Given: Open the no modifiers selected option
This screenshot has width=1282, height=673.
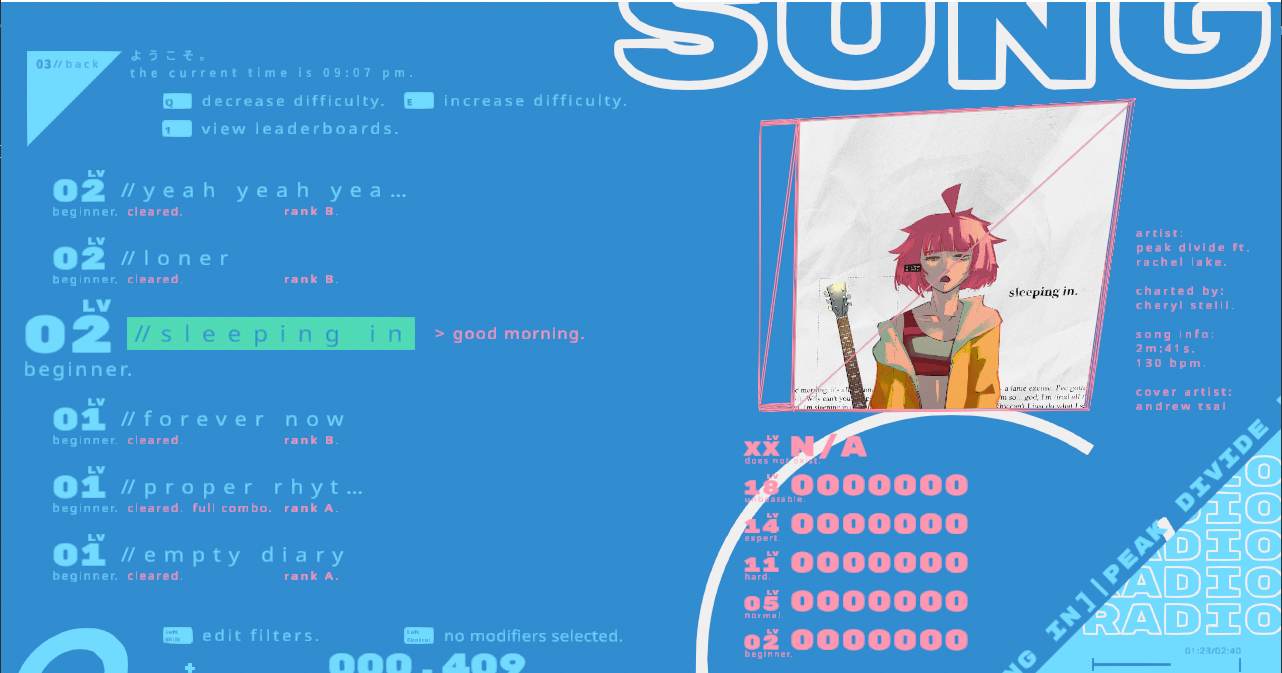Looking at the screenshot, I should [x=533, y=636].
